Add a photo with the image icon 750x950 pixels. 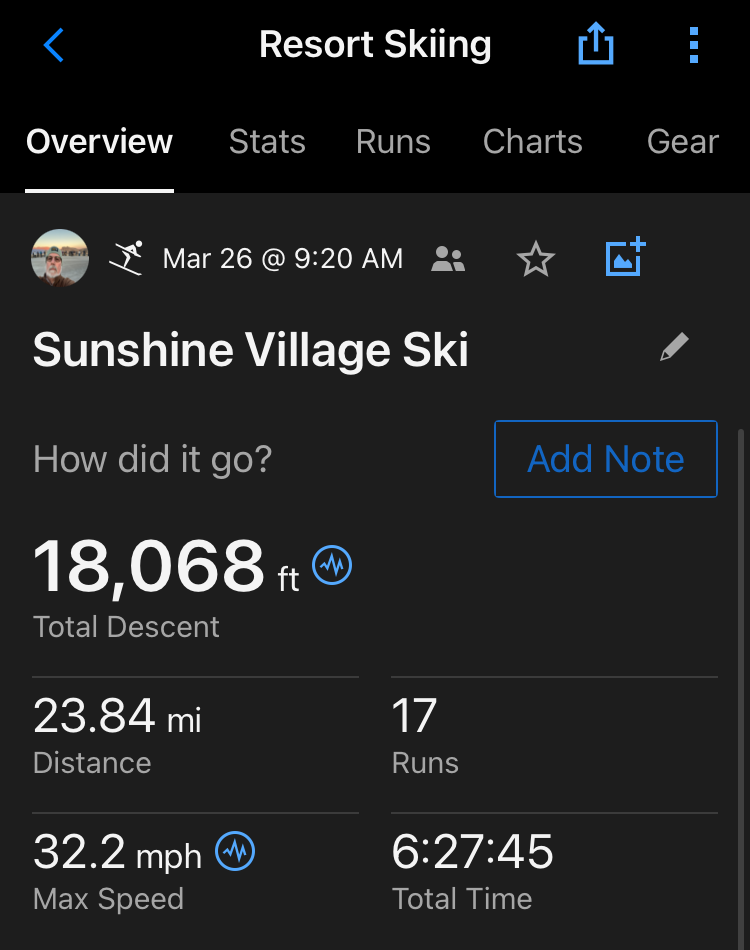[626, 258]
